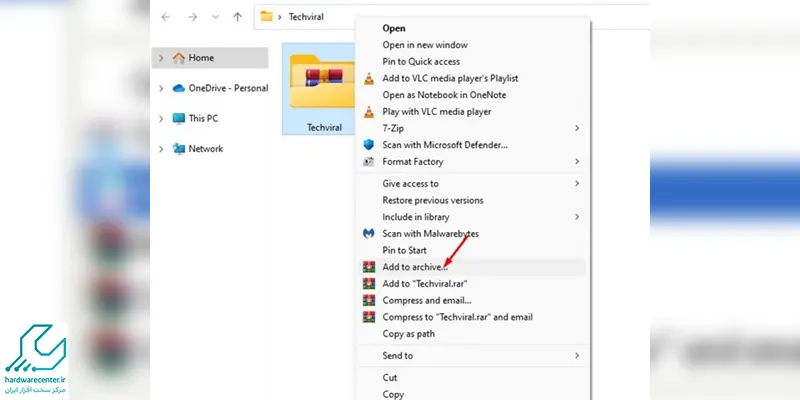
Task: Click the Techviral address bar path
Action: [306, 17]
